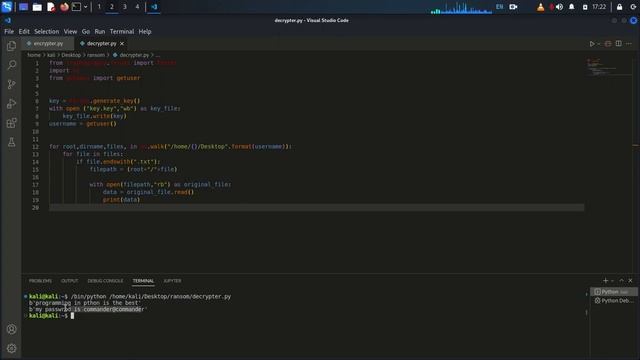Switch to the JUPYTER panel tab
The height and width of the screenshot is (360, 640).
coord(172,281)
